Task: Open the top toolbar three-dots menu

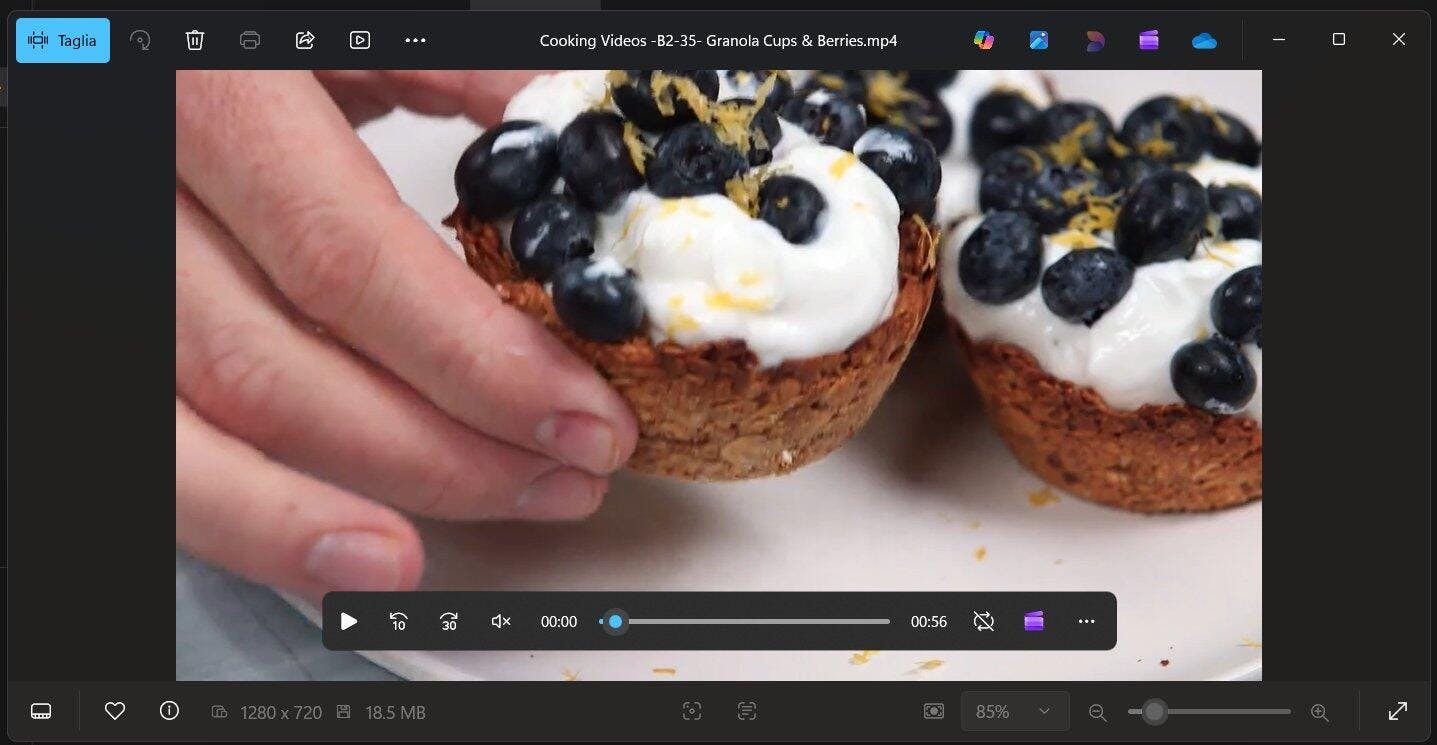Action: 415,40
